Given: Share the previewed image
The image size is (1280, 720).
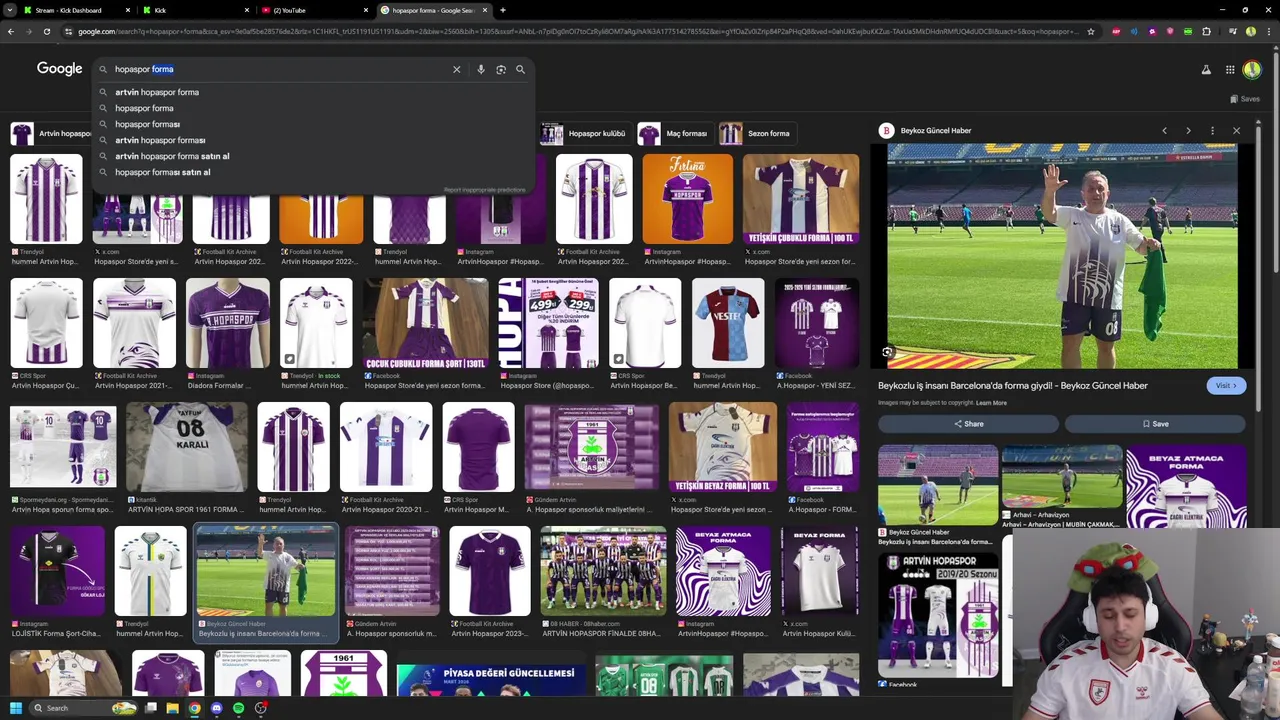Looking at the screenshot, I should (968, 424).
